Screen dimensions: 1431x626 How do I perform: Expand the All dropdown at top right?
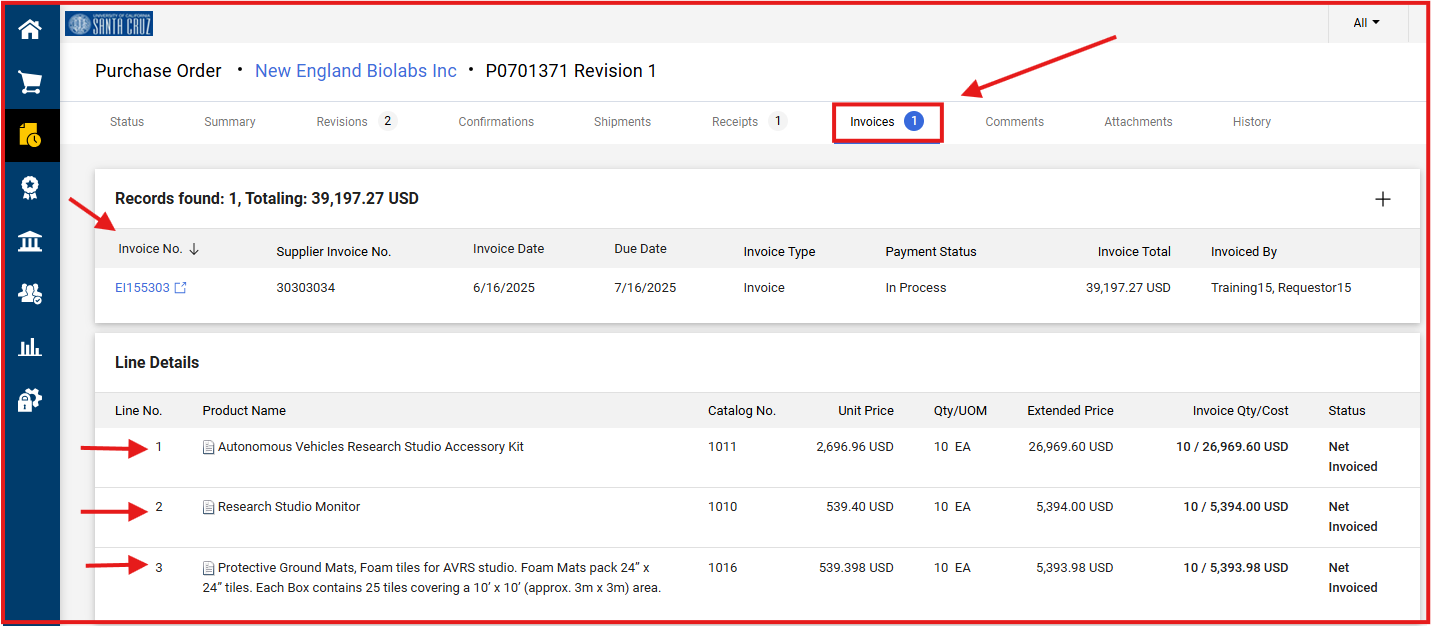coord(1366,23)
